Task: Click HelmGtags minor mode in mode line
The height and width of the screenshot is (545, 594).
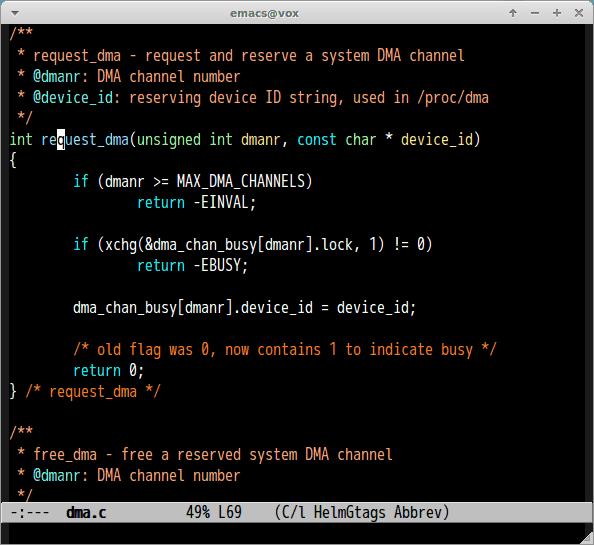Action: coord(350,513)
